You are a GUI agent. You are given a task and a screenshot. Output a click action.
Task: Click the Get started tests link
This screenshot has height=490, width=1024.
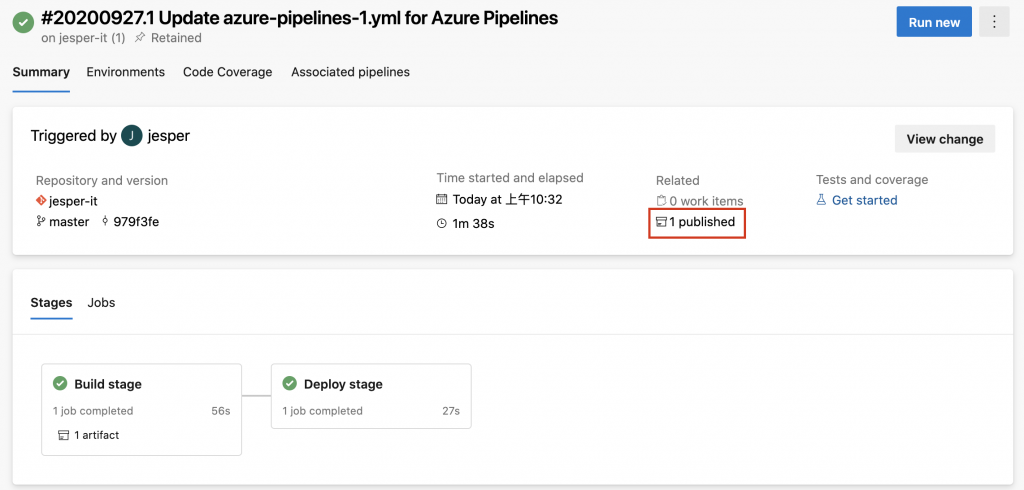coord(864,200)
